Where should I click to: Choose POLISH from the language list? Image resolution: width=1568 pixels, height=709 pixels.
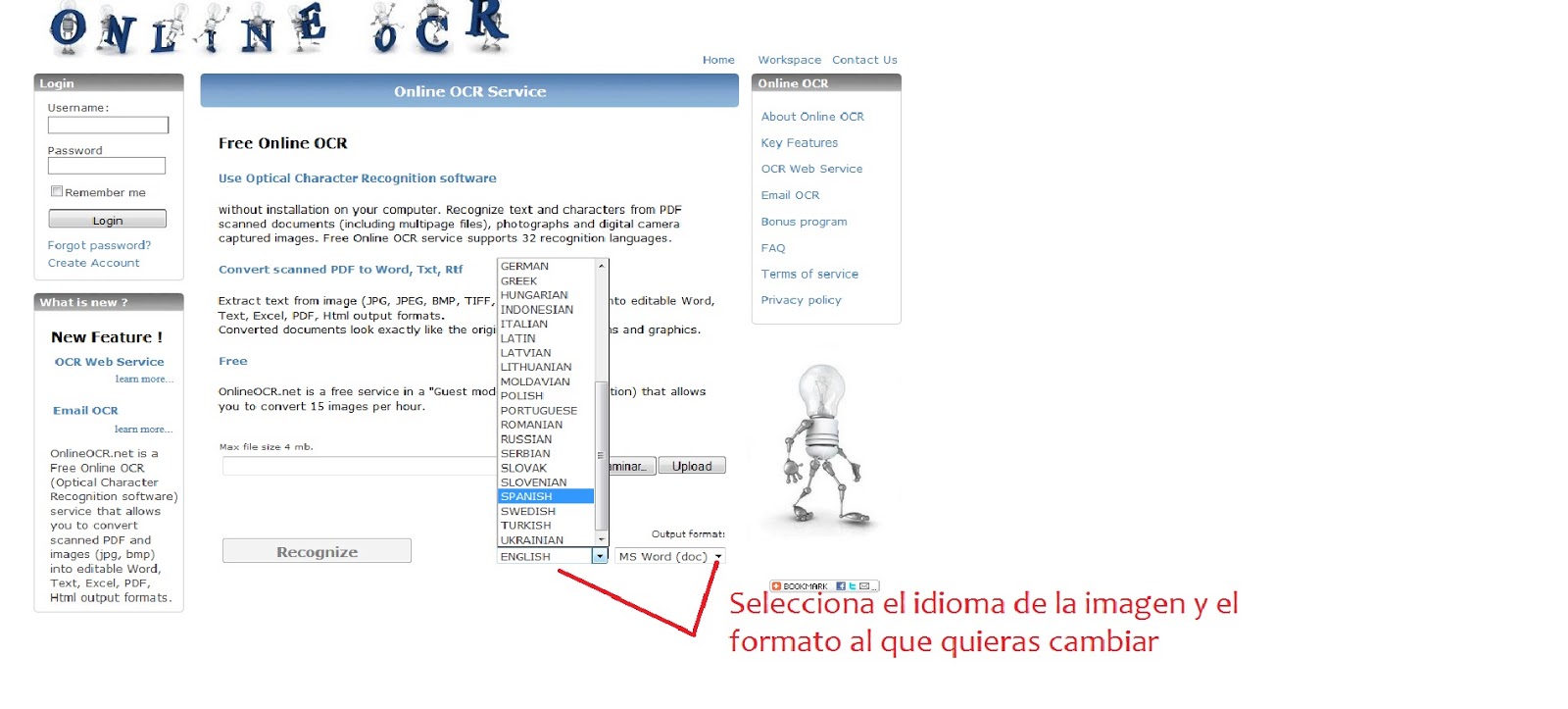coord(546,395)
